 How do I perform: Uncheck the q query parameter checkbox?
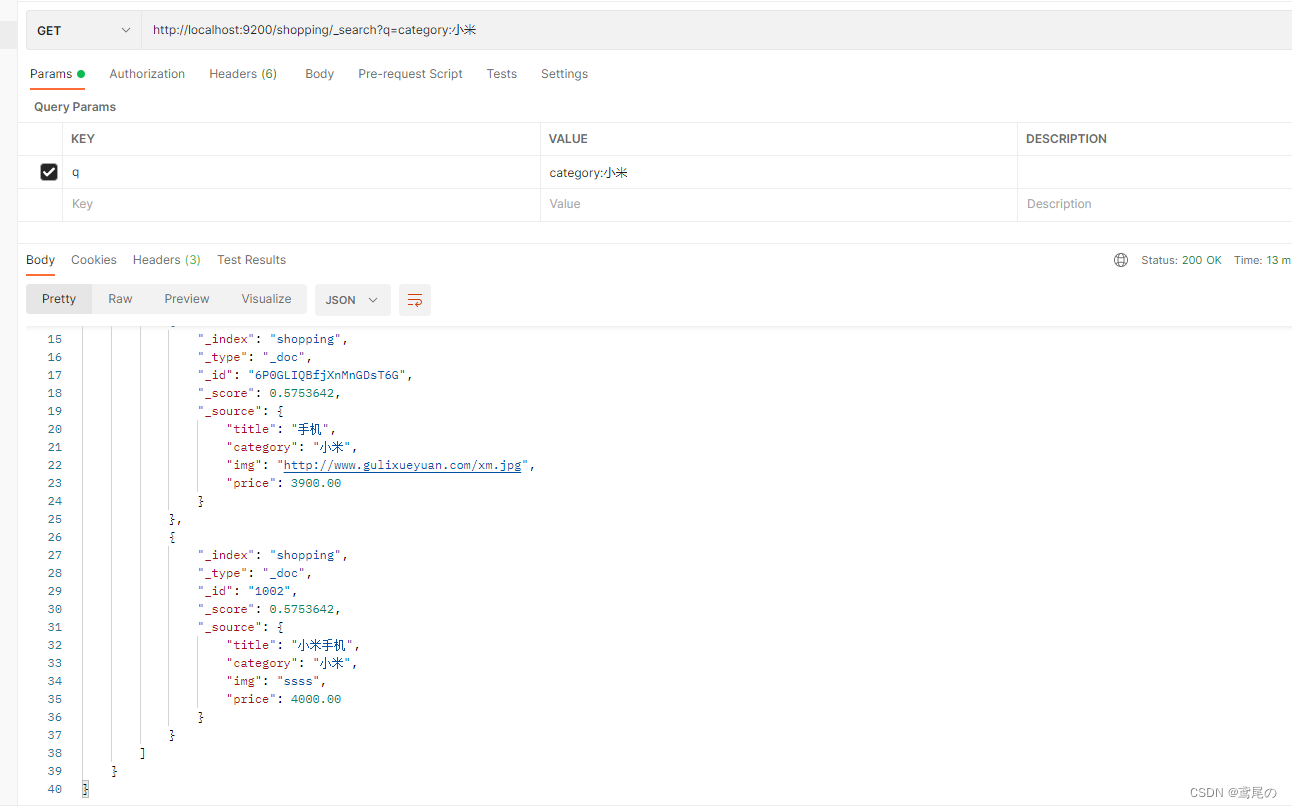click(48, 172)
